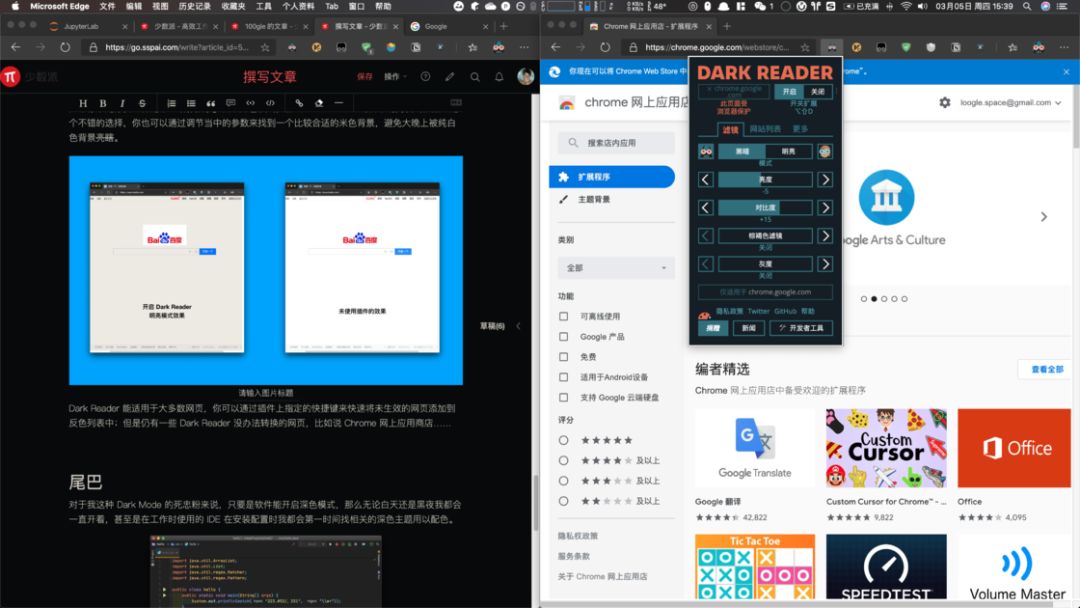
Task: Open the 操作 dropdown in sspai header
Action: (395, 76)
